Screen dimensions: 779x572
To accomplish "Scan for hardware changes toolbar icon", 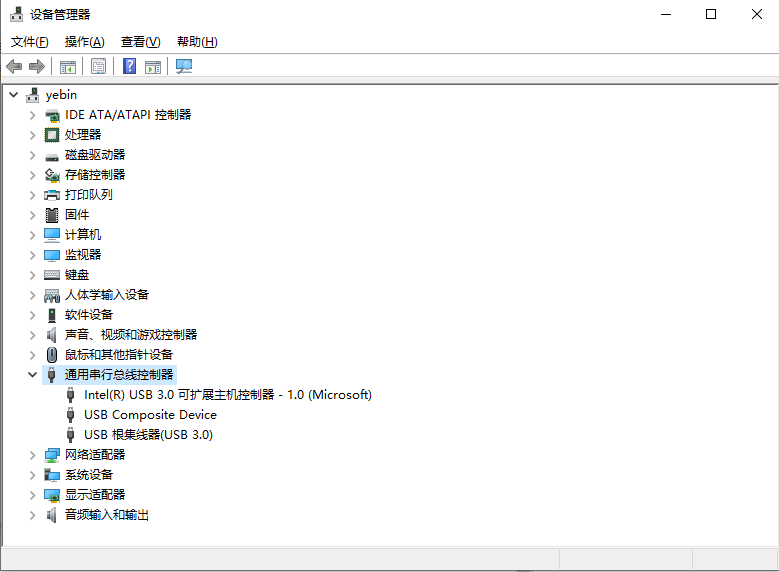I will (x=184, y=67).
